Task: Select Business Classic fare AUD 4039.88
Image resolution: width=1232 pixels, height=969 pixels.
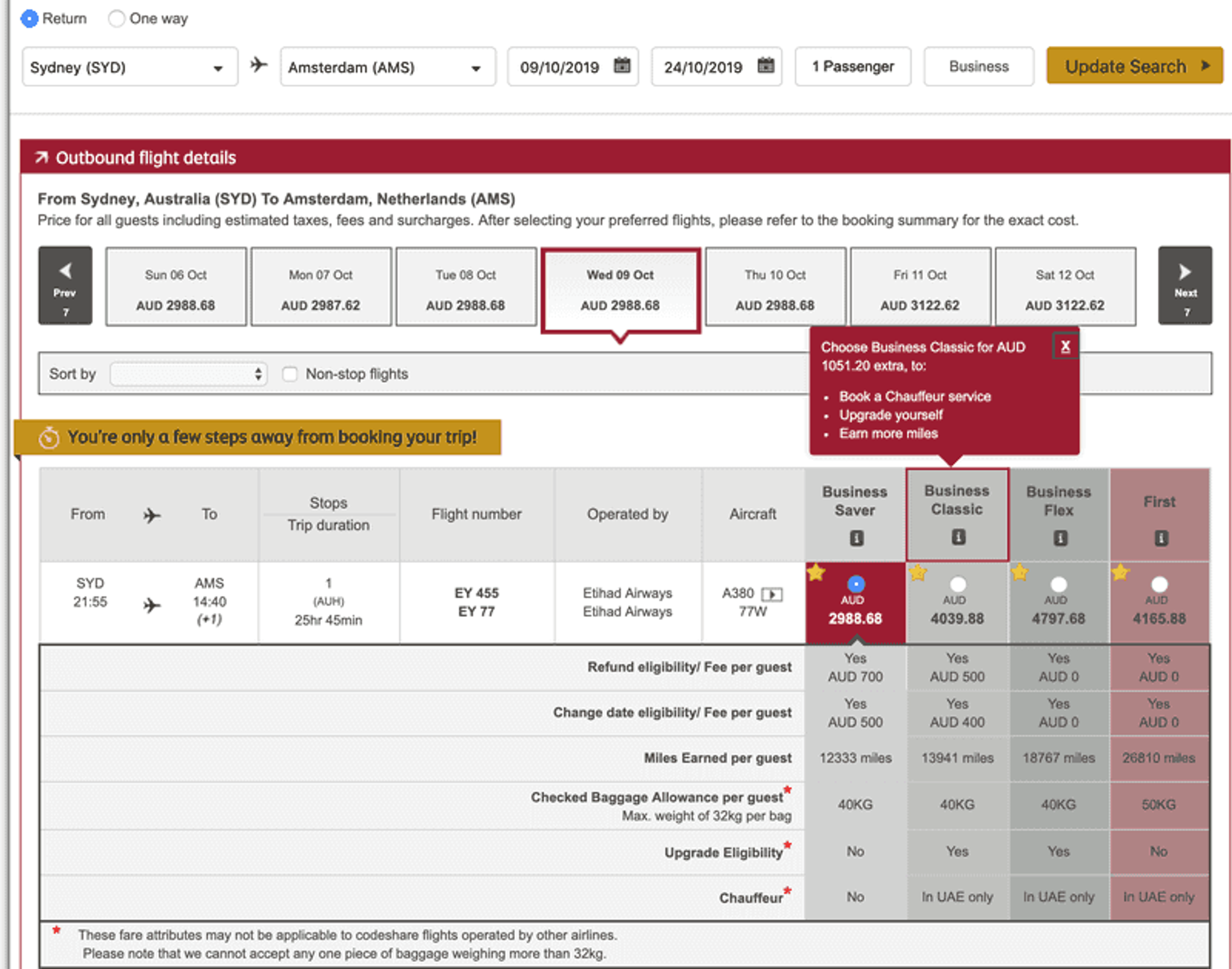Action: tap(957, 584)
